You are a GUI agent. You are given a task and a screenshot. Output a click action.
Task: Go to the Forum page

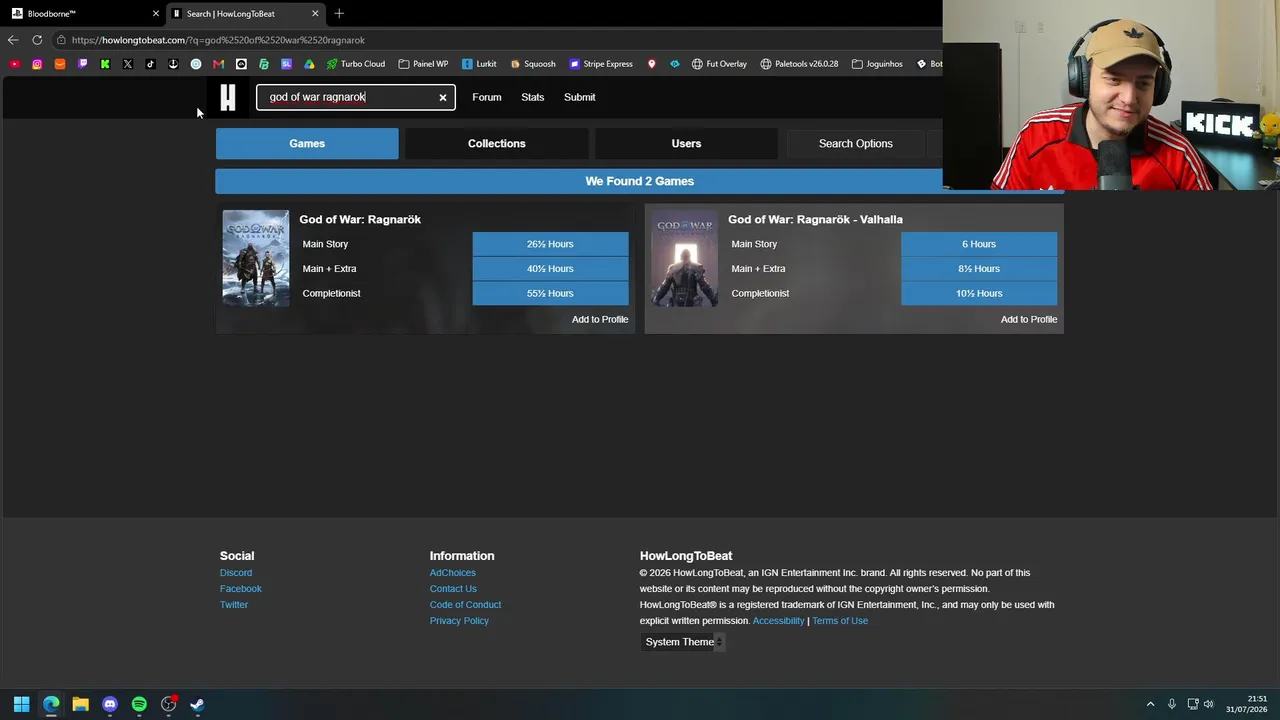(487, 97)
